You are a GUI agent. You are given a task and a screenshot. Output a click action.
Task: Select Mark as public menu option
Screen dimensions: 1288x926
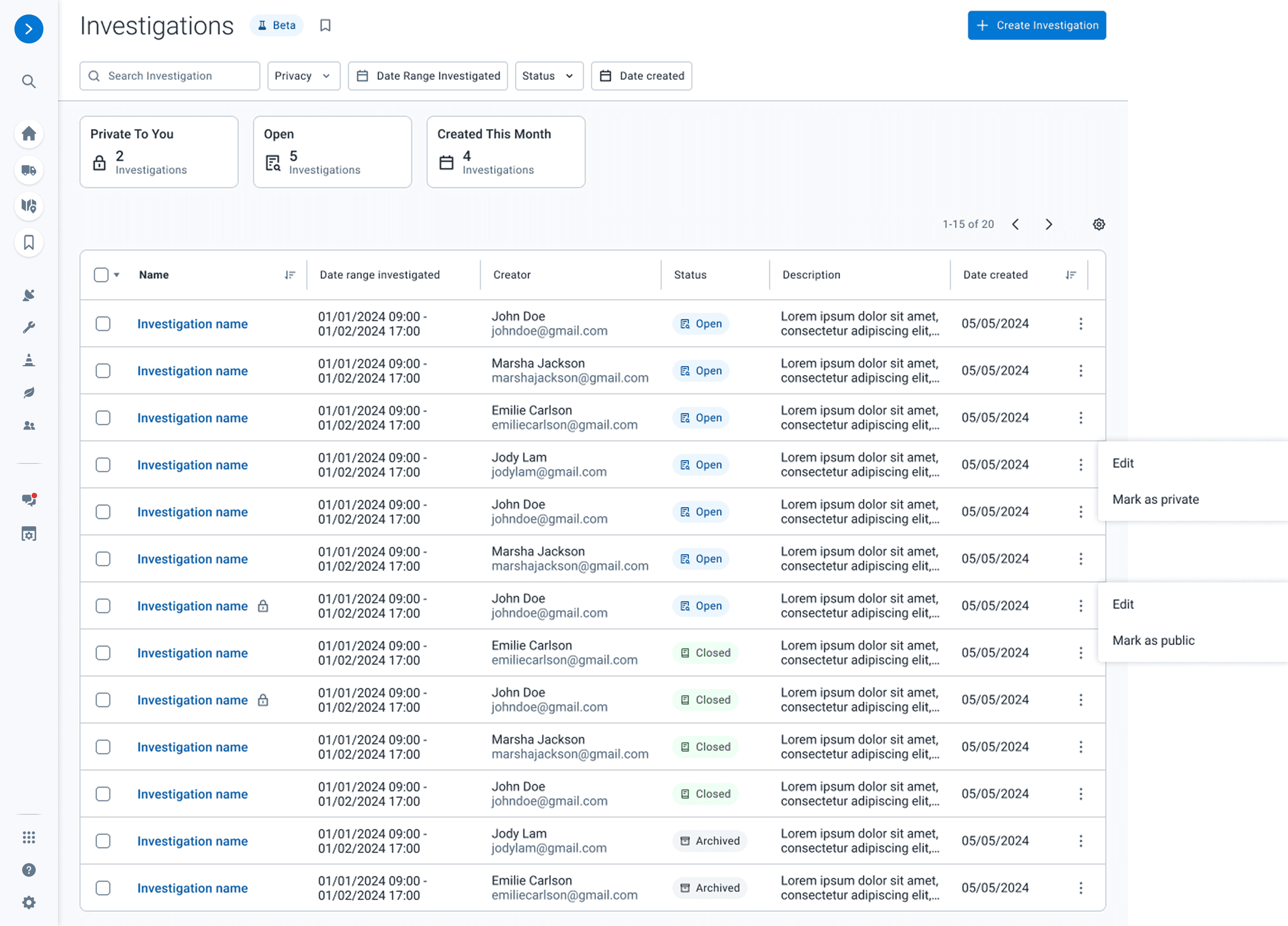pos(1153,640)
